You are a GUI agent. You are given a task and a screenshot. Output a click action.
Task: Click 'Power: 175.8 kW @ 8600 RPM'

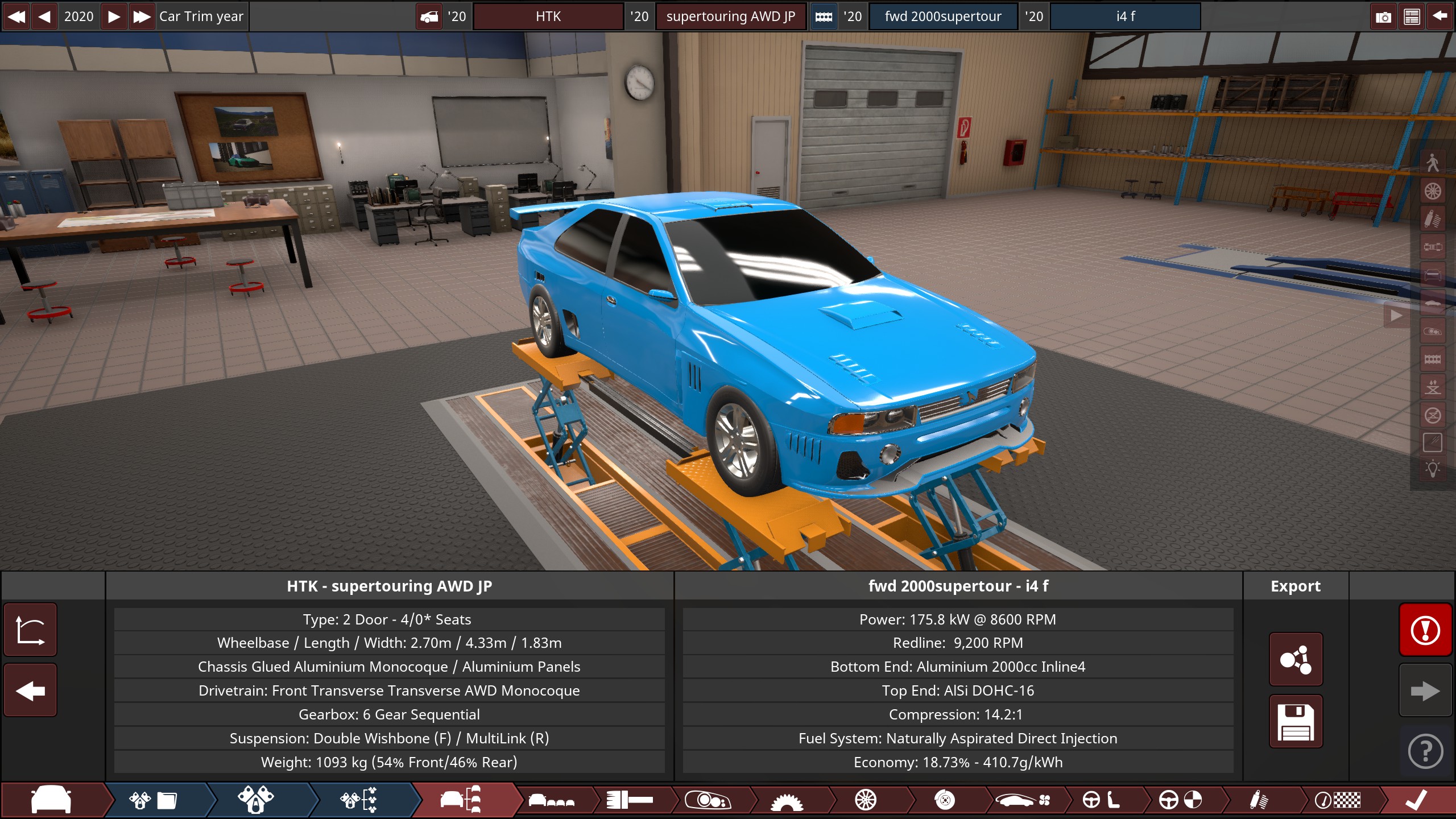point(958,619)
